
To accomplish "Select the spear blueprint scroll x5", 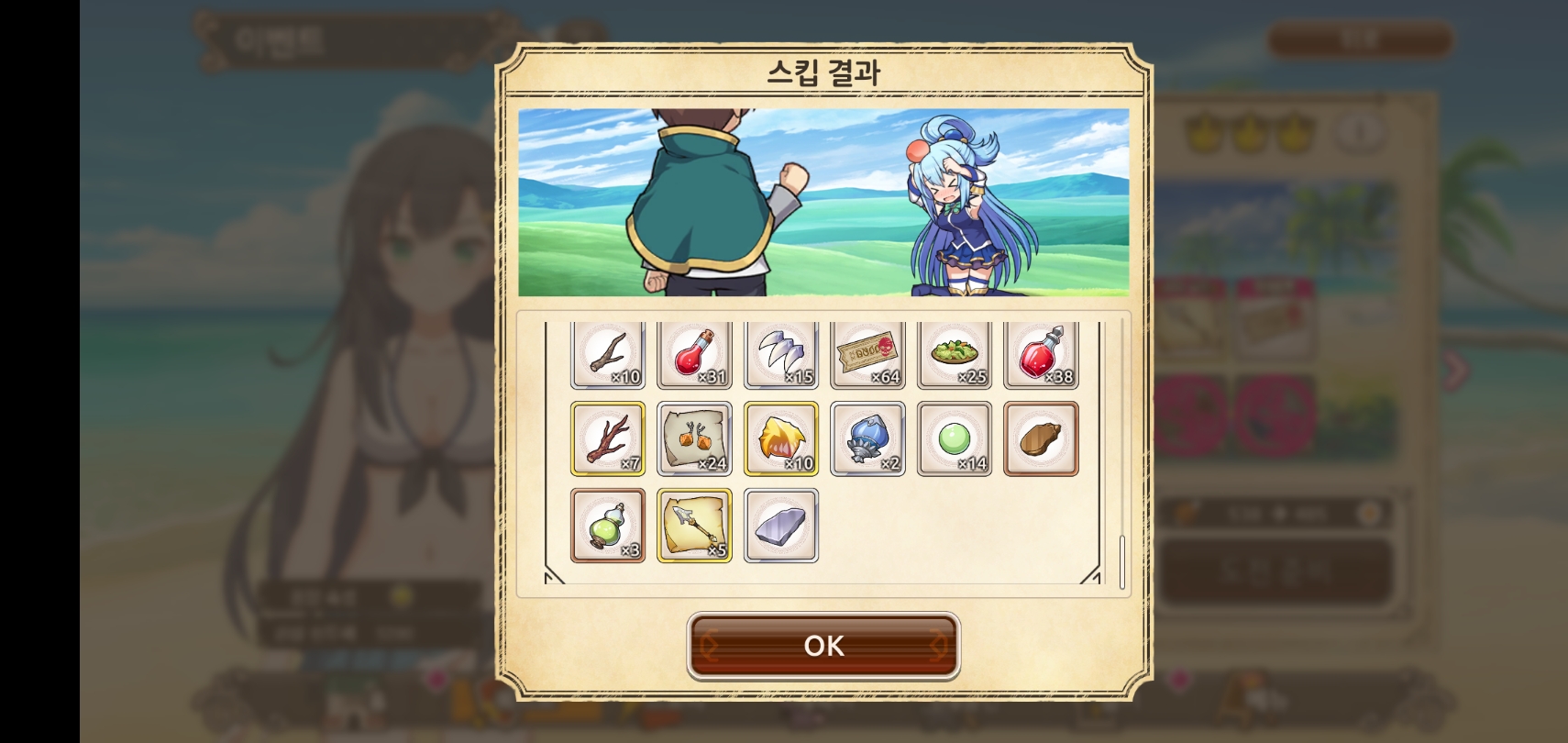I will click(694, 526).
